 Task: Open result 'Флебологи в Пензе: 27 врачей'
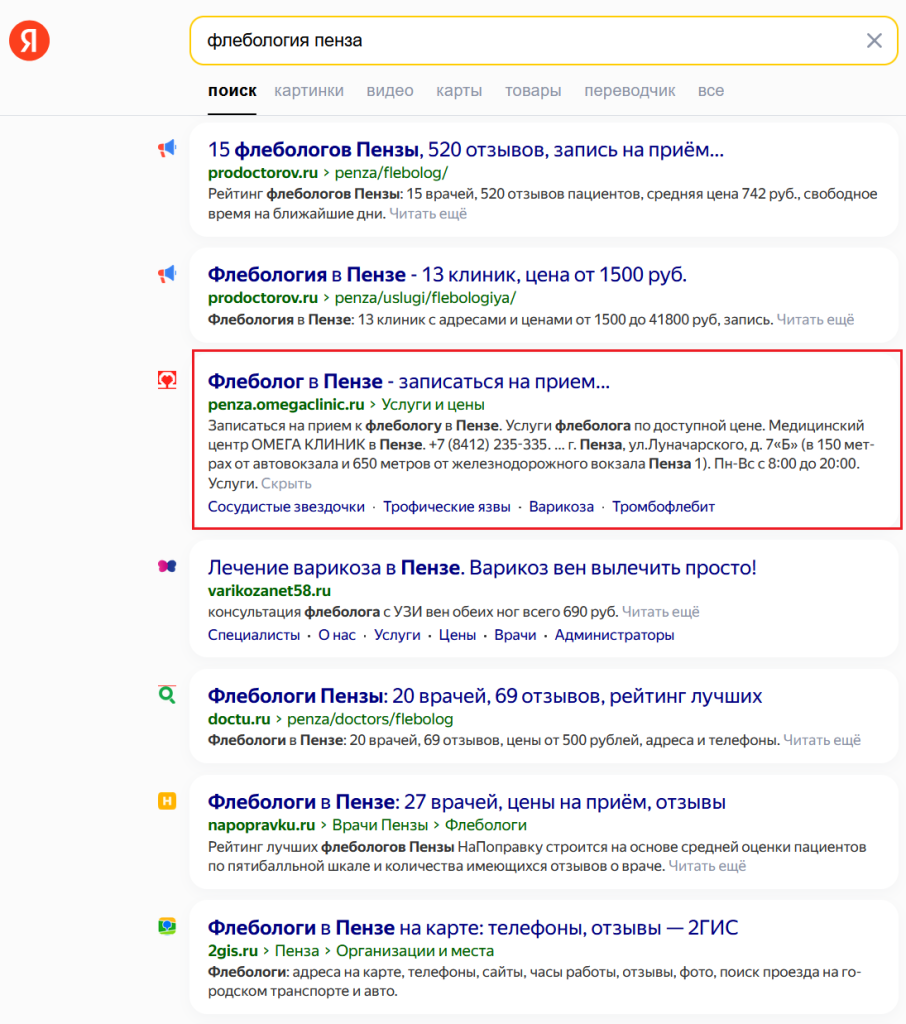click(x=466, y=802)
